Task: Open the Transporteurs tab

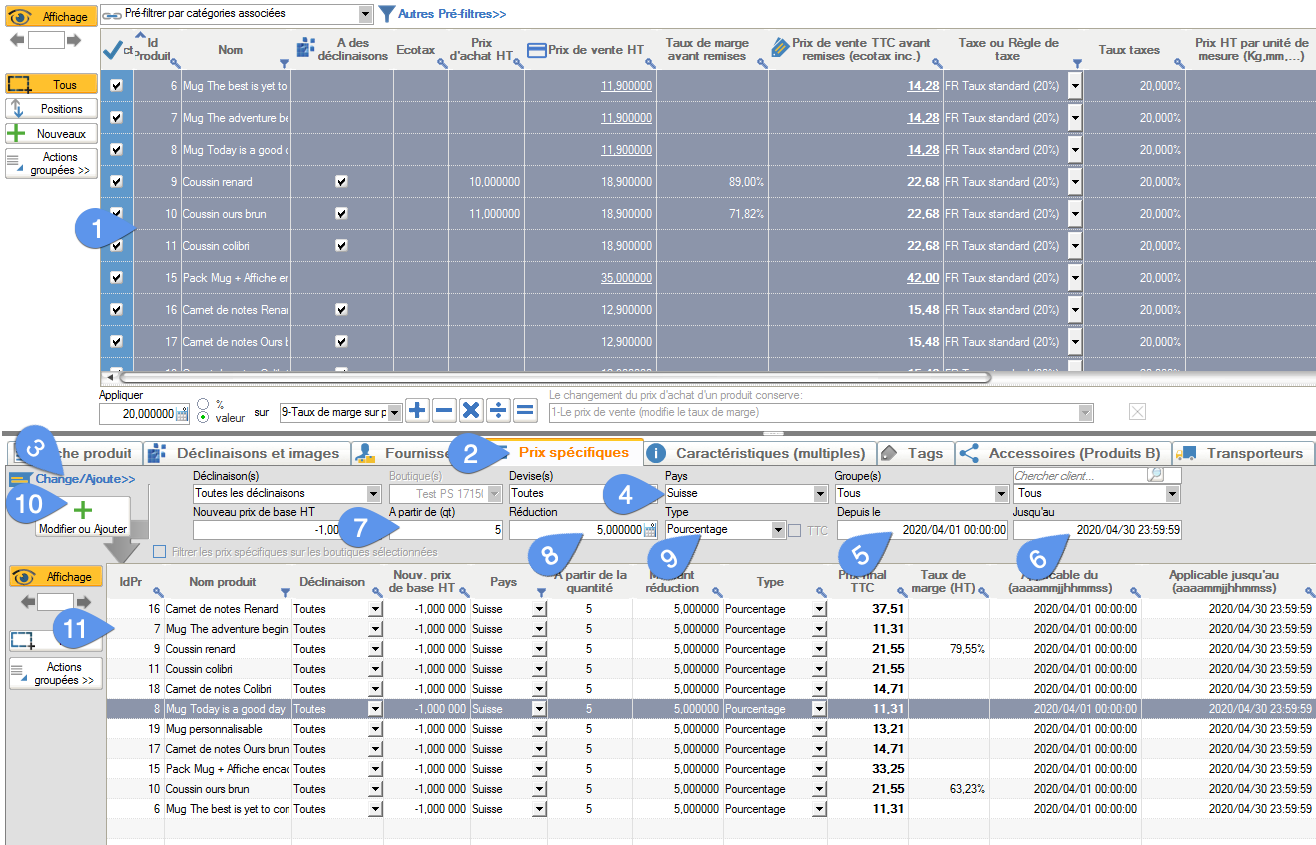Action: click(x=1244, y=453)
